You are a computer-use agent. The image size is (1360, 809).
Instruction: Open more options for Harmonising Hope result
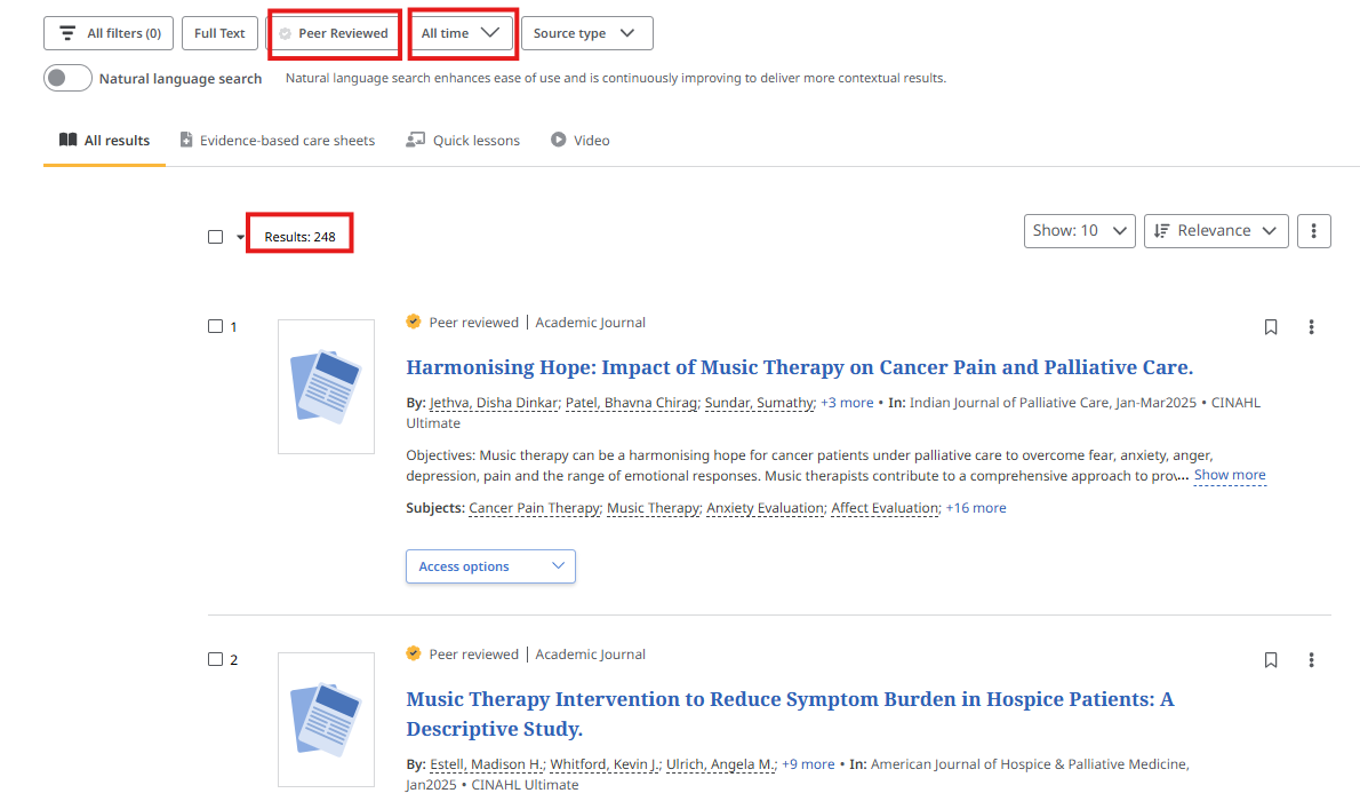(x=1311, y=327)
